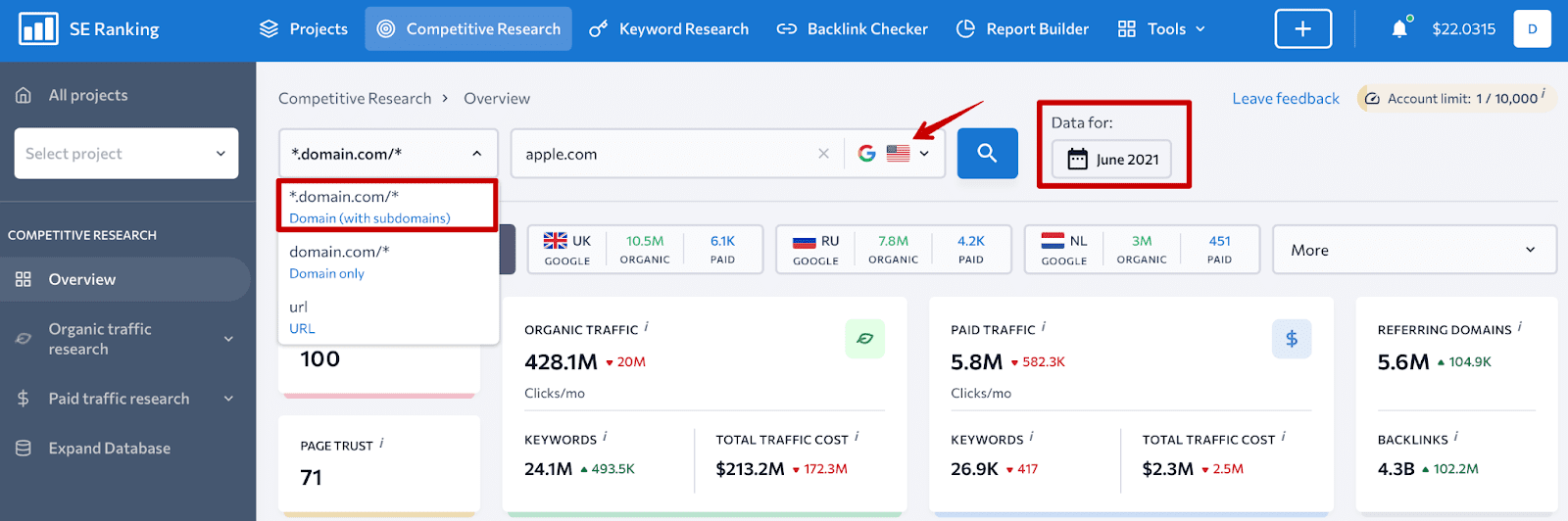Click Overview breadcrumb

point(497,99)
